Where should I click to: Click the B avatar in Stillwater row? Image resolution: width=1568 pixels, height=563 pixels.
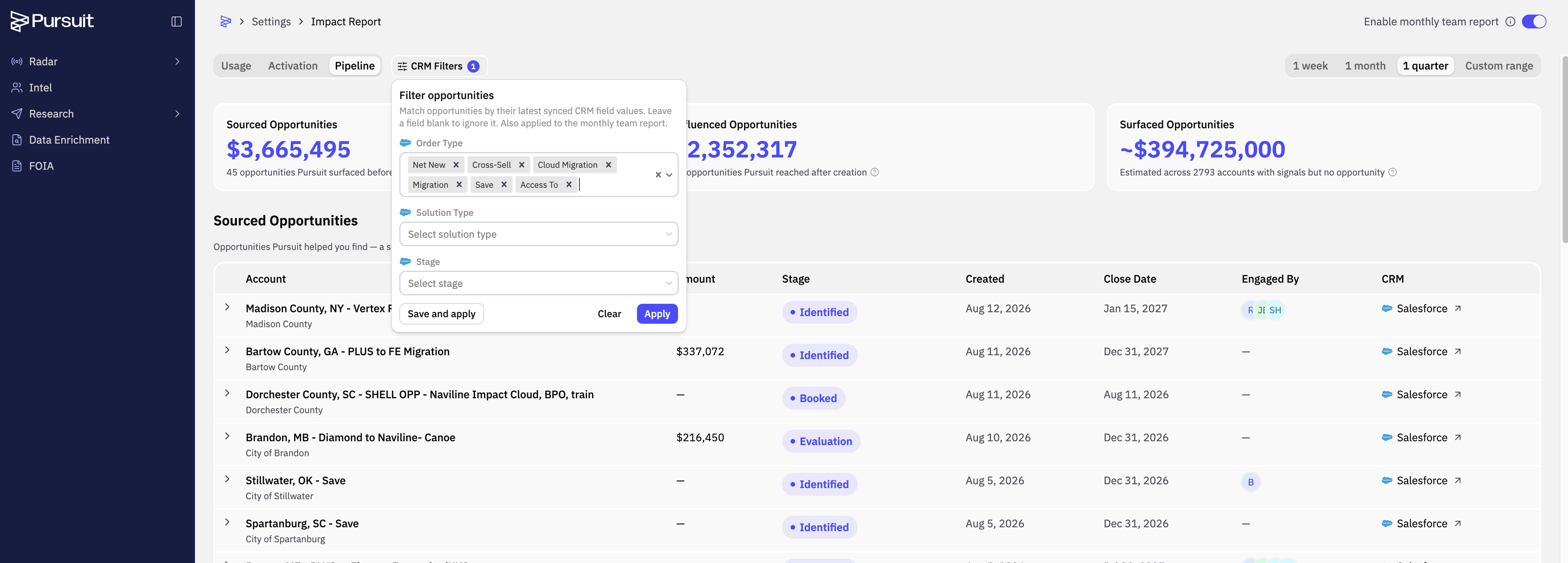tap(1251, 482)
